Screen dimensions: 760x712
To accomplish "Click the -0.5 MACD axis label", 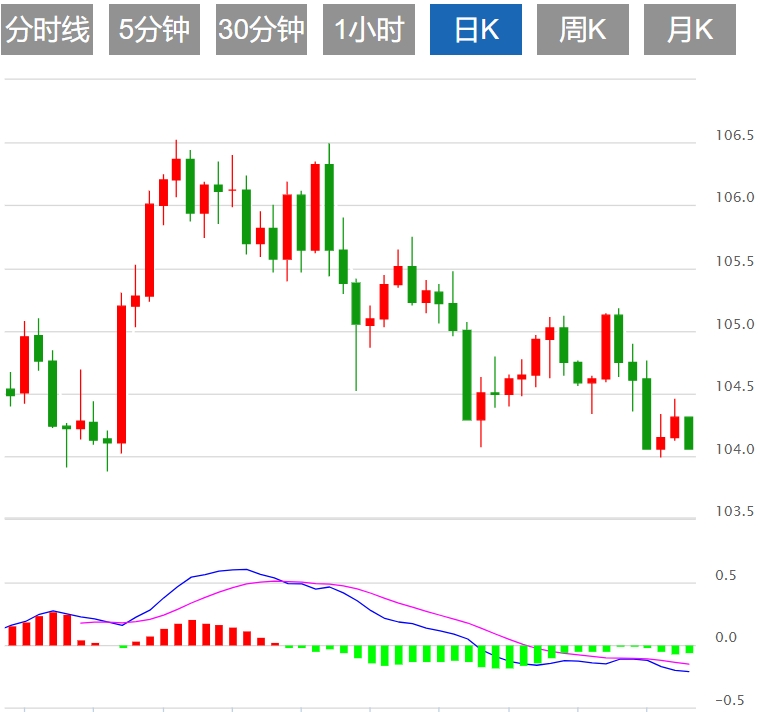I will click(730, 700).
